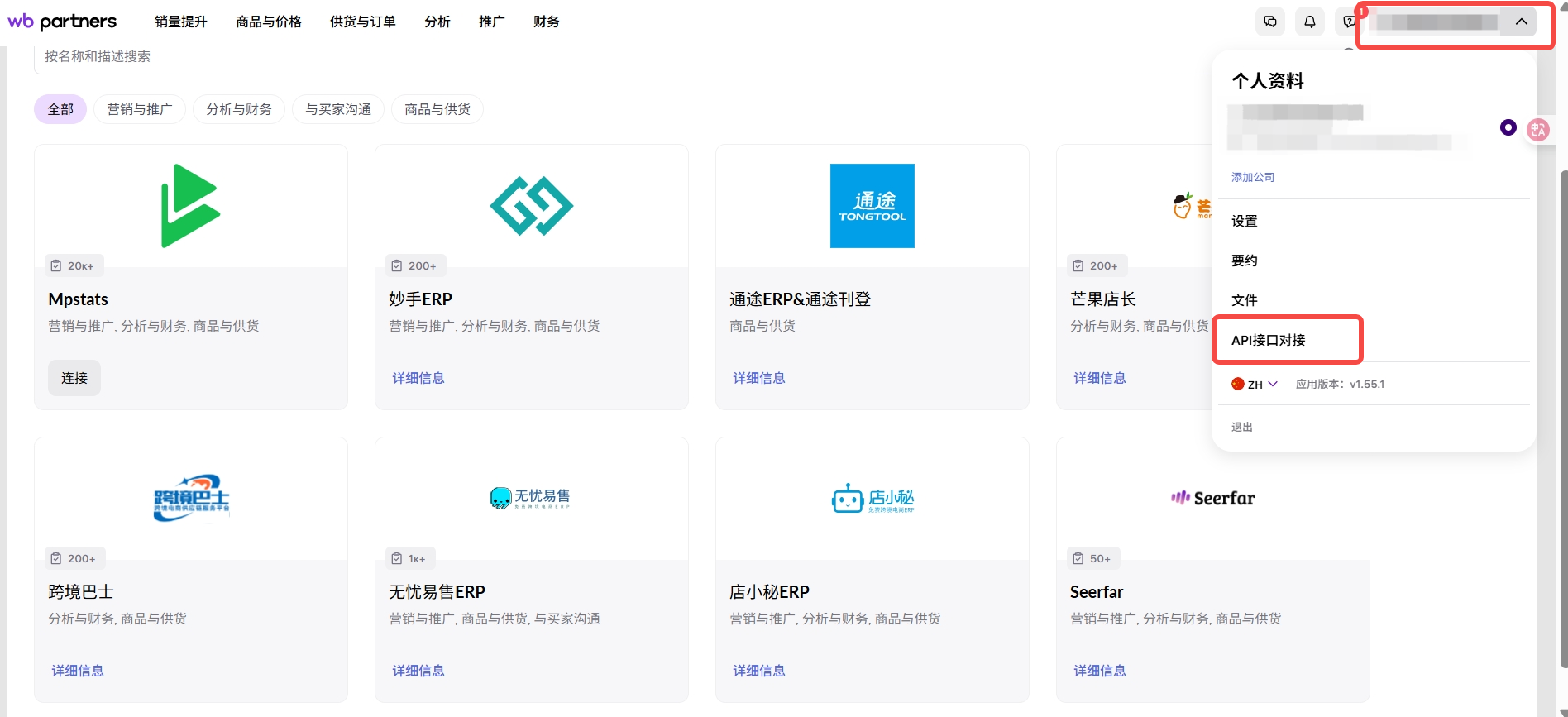Click the 200+ badge on 跨境巴士
The height and width of the screenshot is (717, 1568).
pyautogui.click(x=74, y=558)
